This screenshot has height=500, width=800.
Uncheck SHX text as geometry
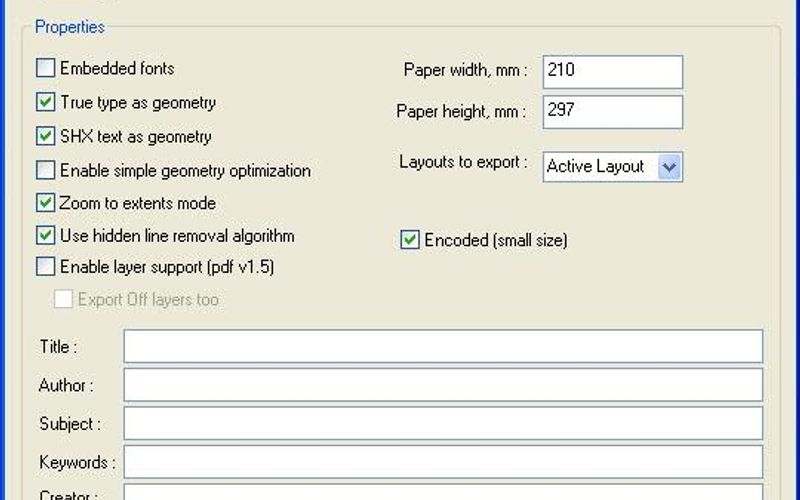(45, 136)
